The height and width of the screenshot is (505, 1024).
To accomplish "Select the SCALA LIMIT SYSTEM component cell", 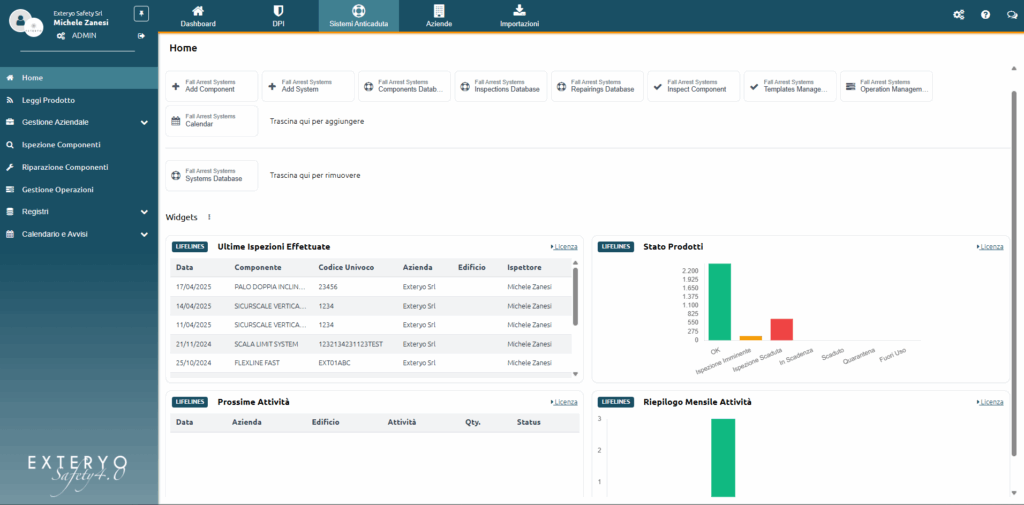I will pyautogui.click(x=266, y=344).
